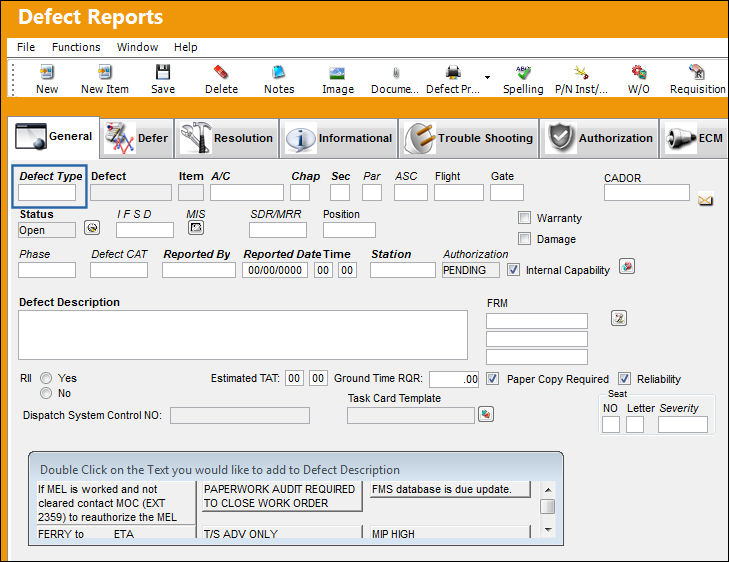Run the Spelling check tool
This screenshot has height=562, width=729.
click(523, 72)
